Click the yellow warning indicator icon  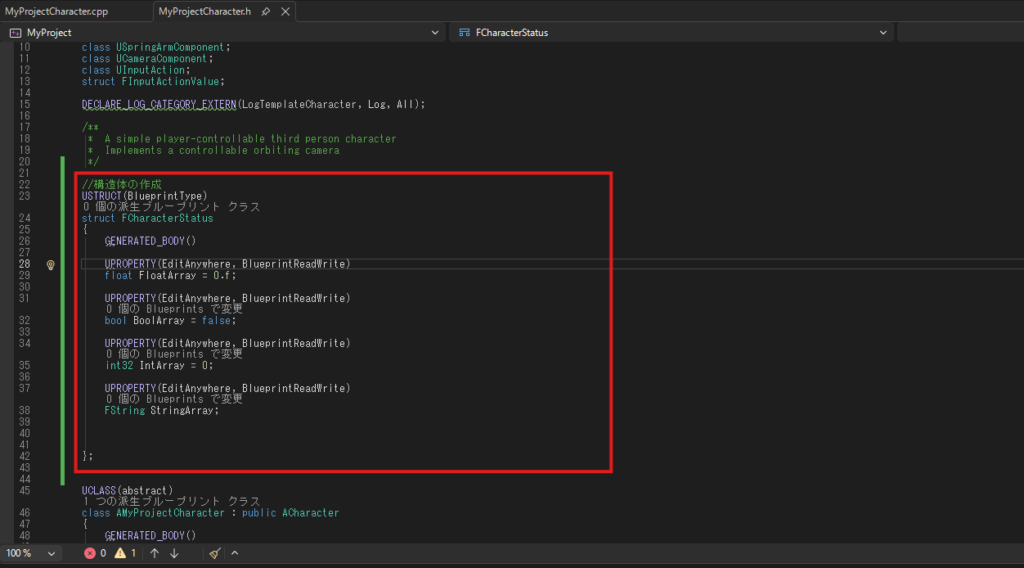(x=120, y=553)
